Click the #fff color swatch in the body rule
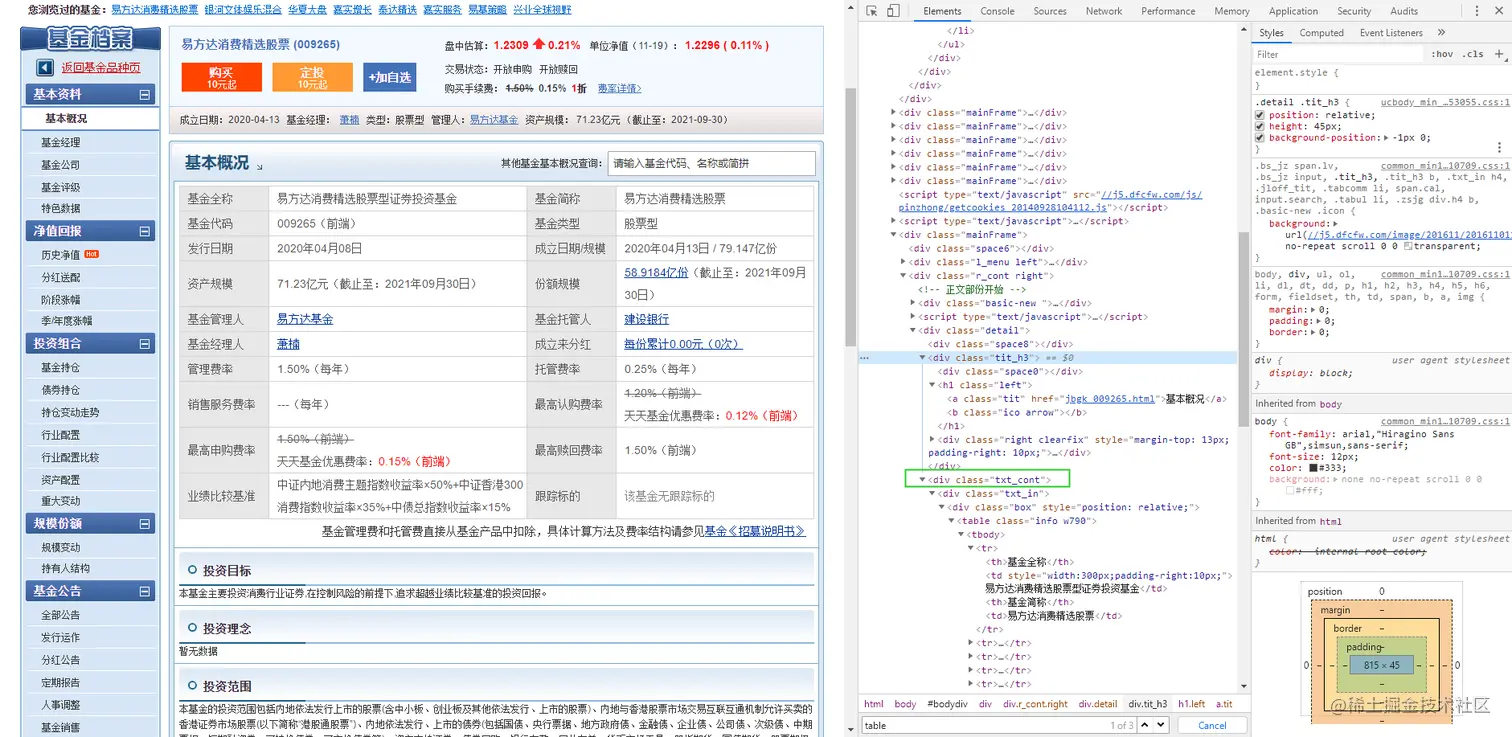The height and width of the screenshot is (737, 1512). click(1290, 491)
